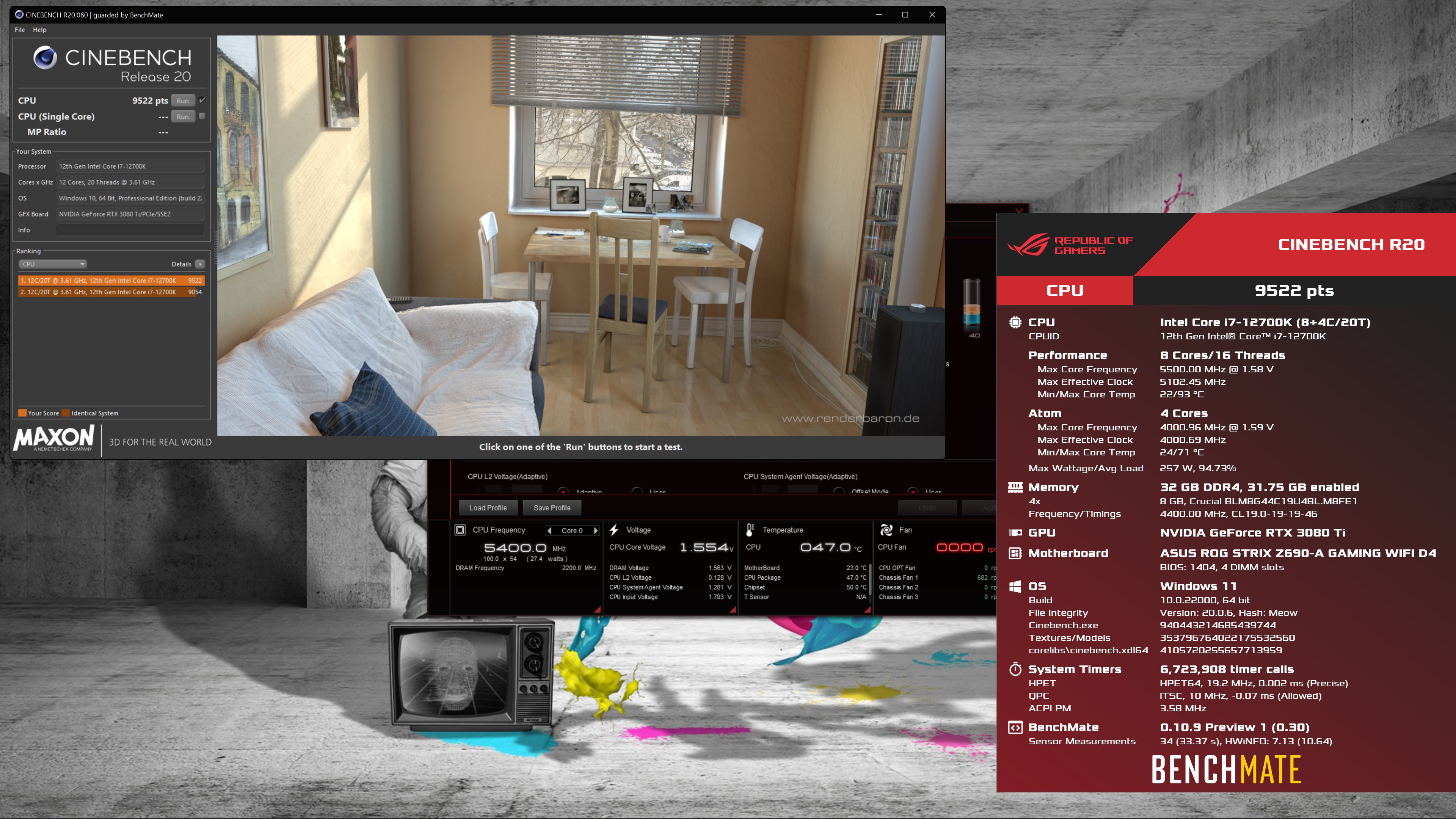Click the 5400.0 MHz frequency readout

click(524, 548)
